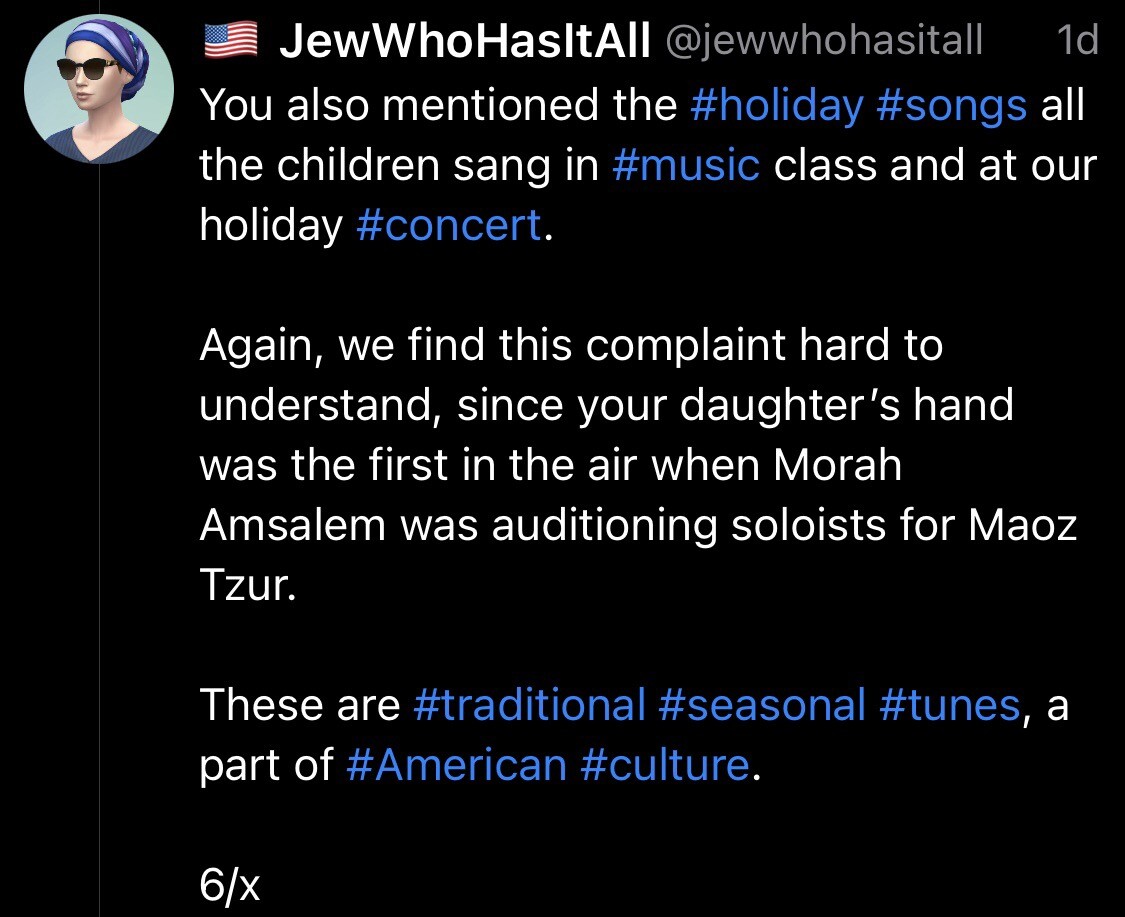This screenshot has width=1125, height=917.
Task: Click the 1d timestamp
Action: 1076,41
